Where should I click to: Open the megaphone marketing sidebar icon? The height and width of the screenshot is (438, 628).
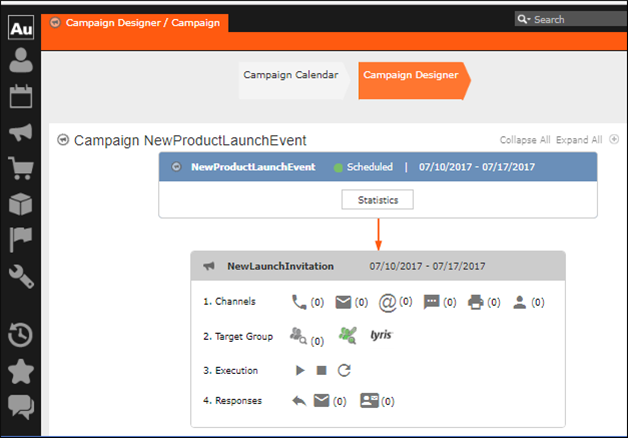[21, 132]
